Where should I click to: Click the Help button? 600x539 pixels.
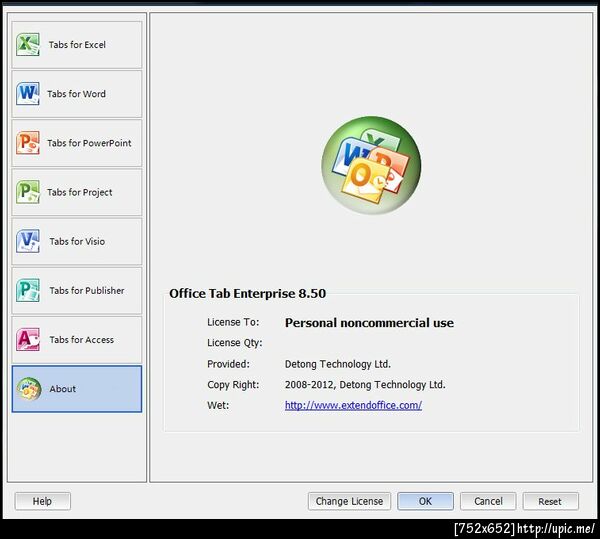[x=42, y=501]
